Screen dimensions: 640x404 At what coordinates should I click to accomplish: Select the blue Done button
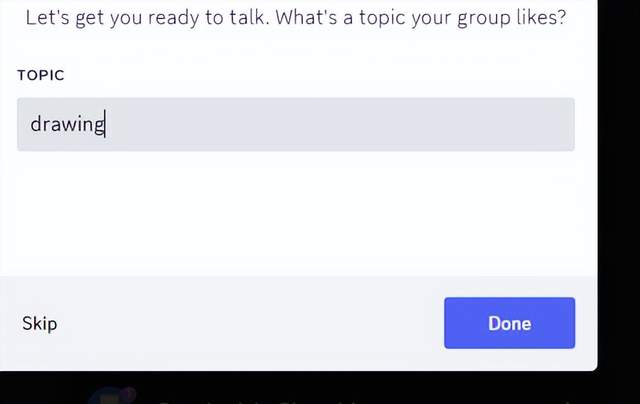509,323
